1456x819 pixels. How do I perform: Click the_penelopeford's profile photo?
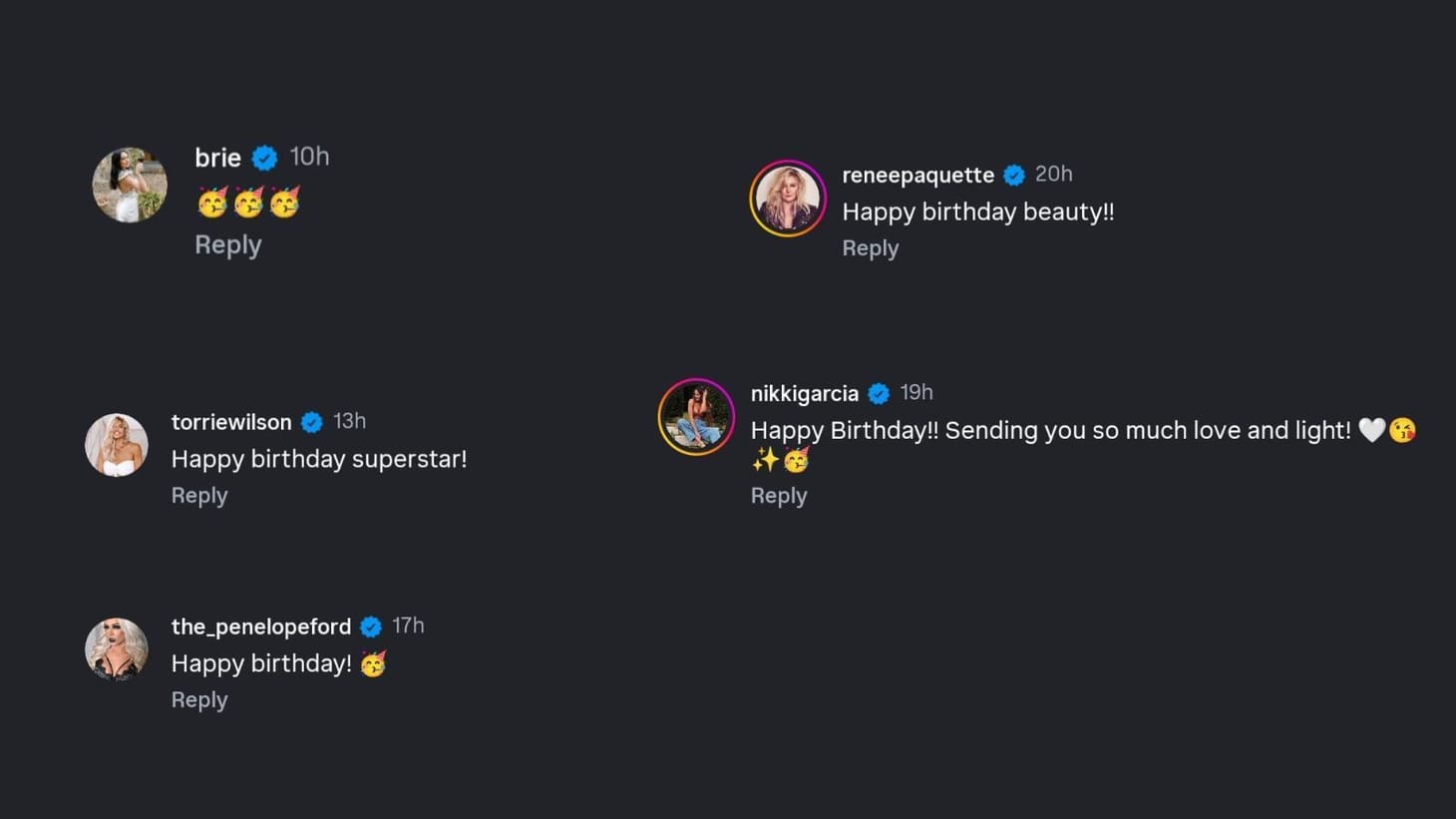[x=117, y=647]
